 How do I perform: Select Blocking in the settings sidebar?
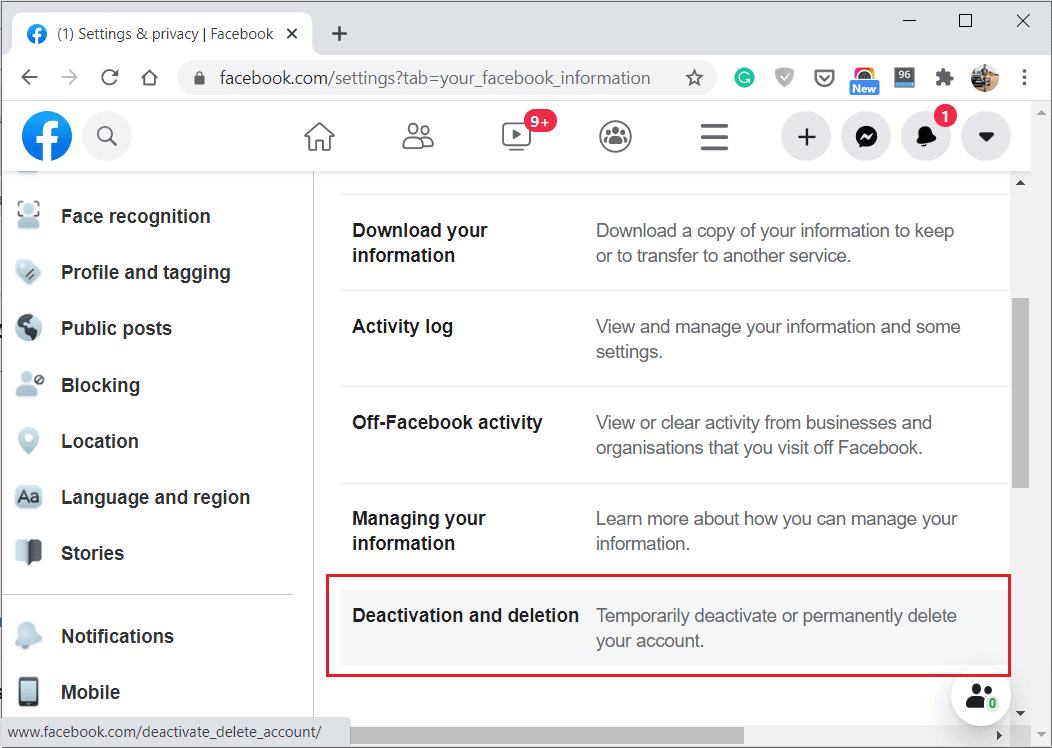point(103,385)
